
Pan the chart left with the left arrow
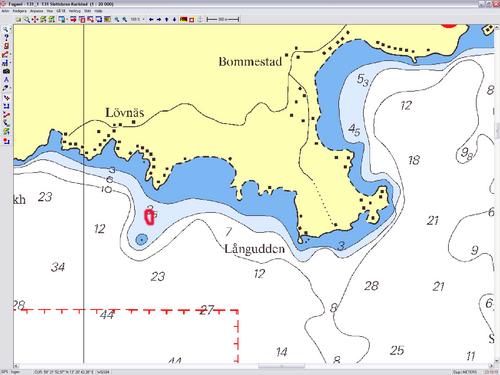coord(151,19)
